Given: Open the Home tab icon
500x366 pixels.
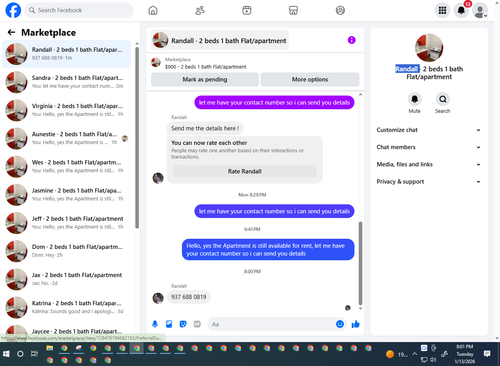Looking at the screenshot, I should click(x=153, y=10).
